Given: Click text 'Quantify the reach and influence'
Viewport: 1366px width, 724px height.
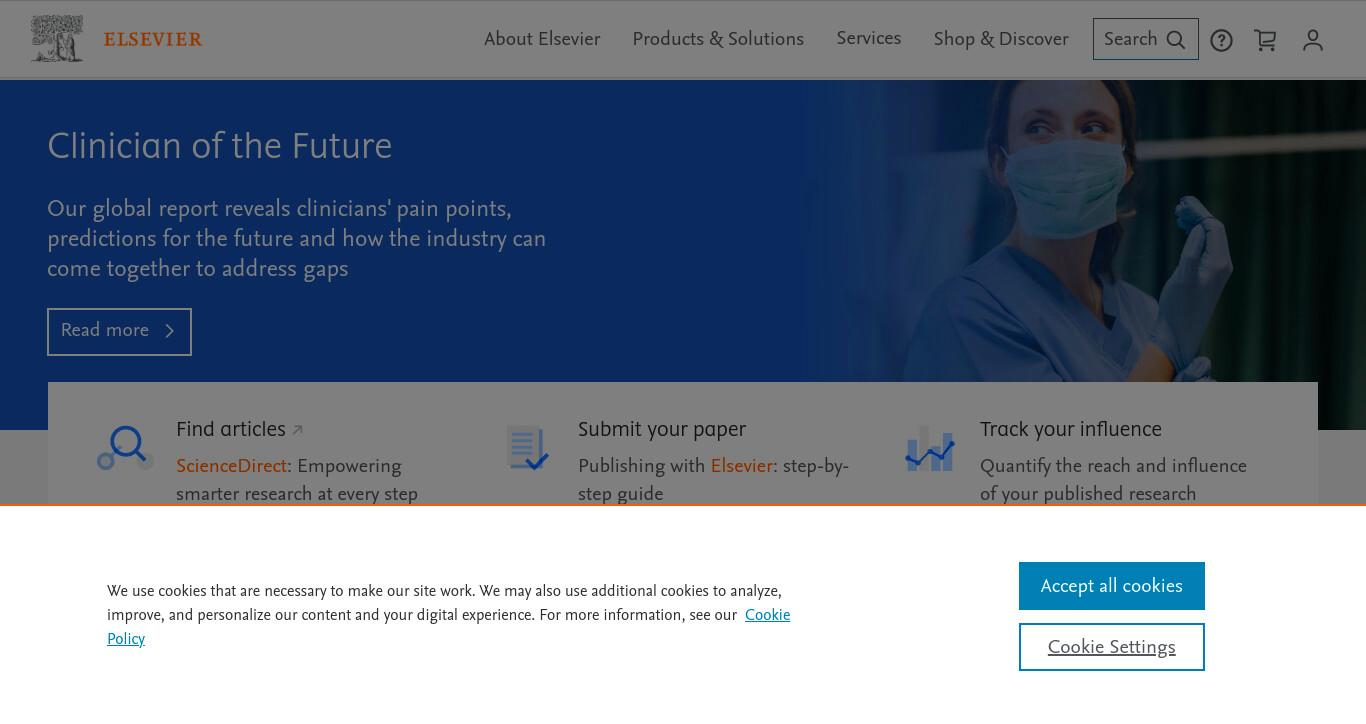Looking at the screenshot, I should (x=1113, y=466).
